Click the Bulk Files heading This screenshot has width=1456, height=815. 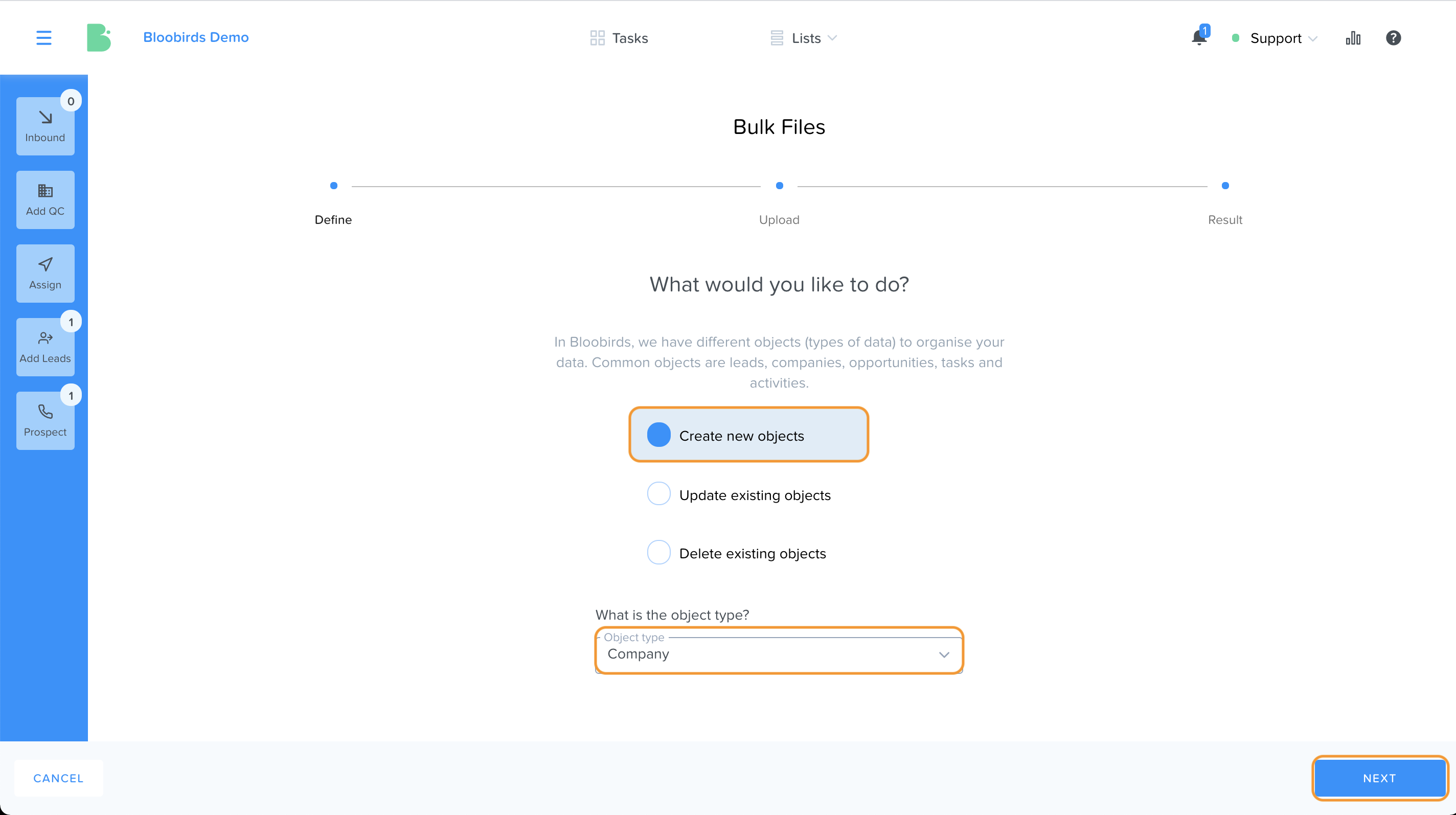[779, 127]
